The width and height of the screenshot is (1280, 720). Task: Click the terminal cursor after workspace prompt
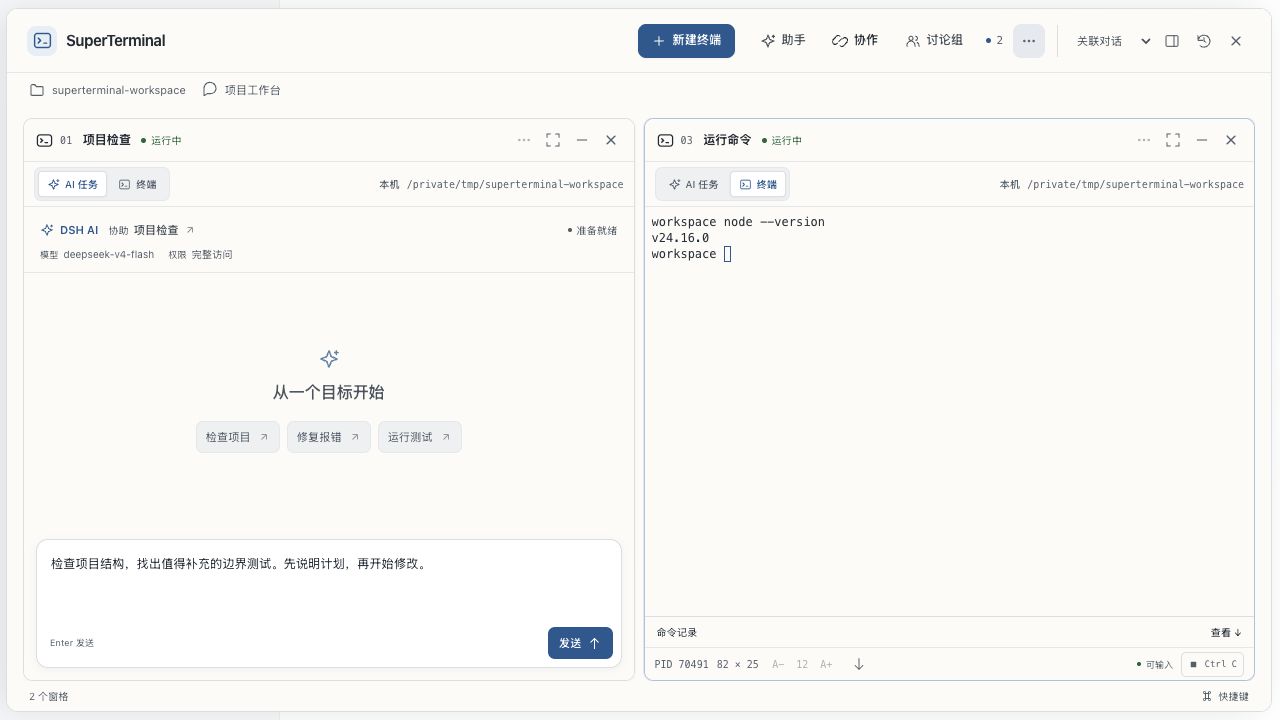click(728, 254)
